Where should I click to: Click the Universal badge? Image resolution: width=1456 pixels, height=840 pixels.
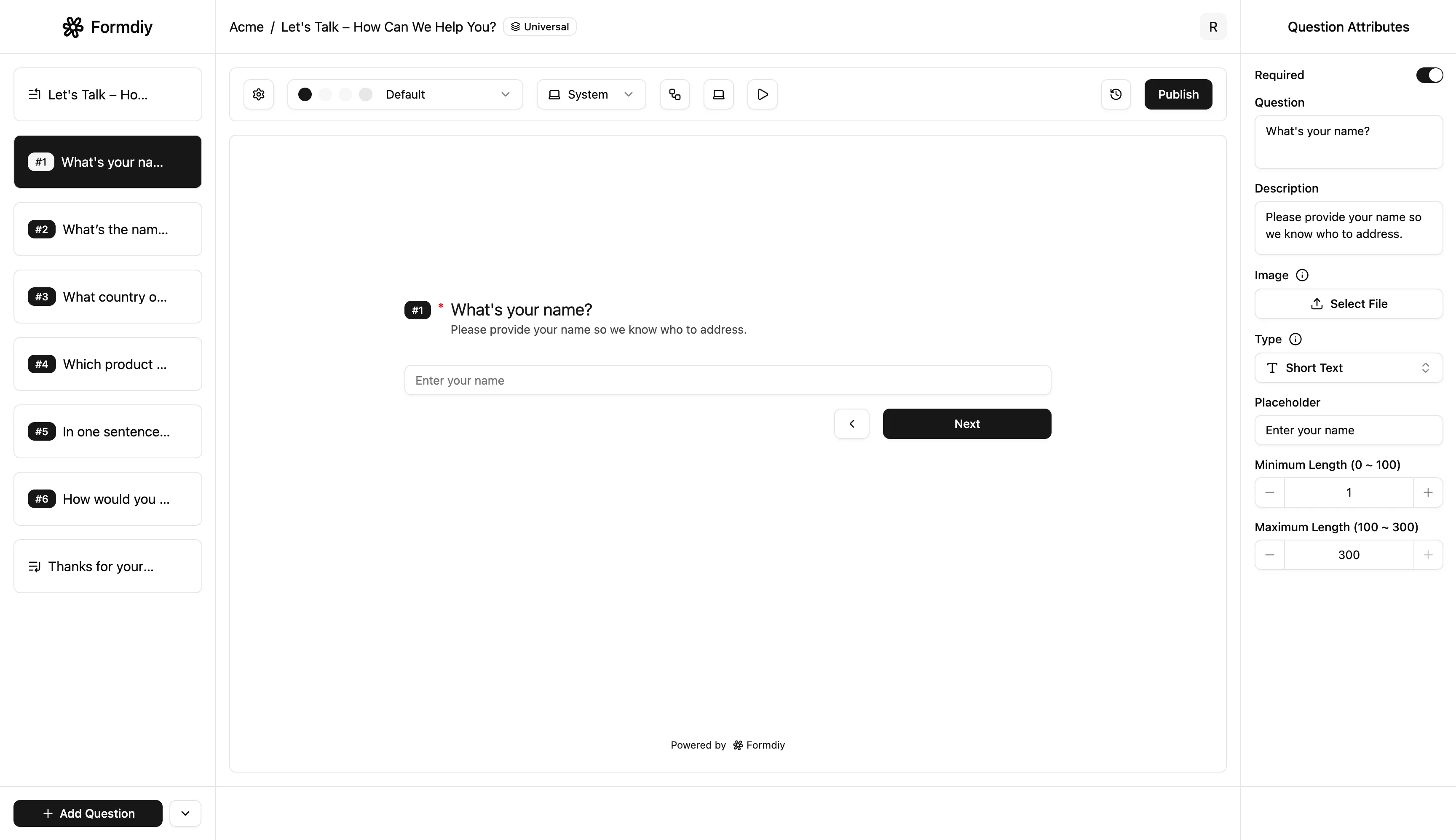540,27
